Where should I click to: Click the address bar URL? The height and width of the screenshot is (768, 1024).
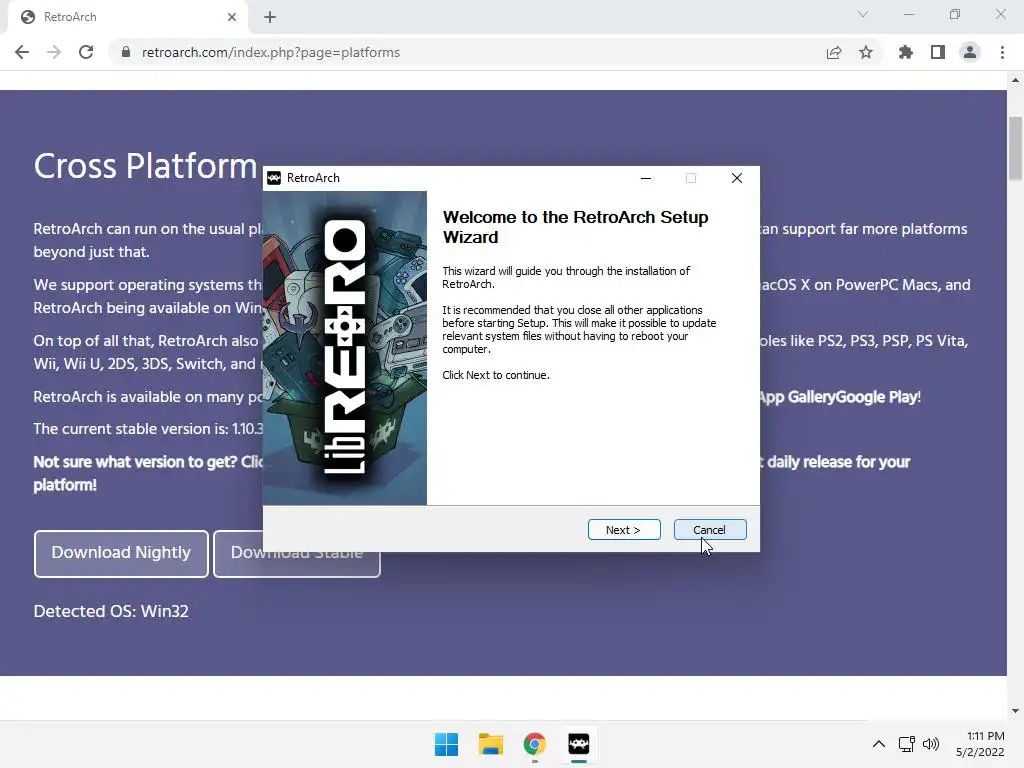click(271, 52)
